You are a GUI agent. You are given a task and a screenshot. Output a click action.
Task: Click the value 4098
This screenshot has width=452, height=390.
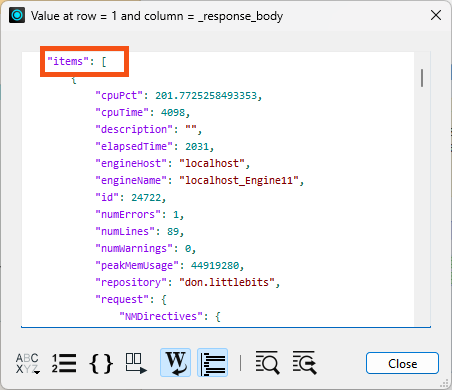(x=173, y=113)
